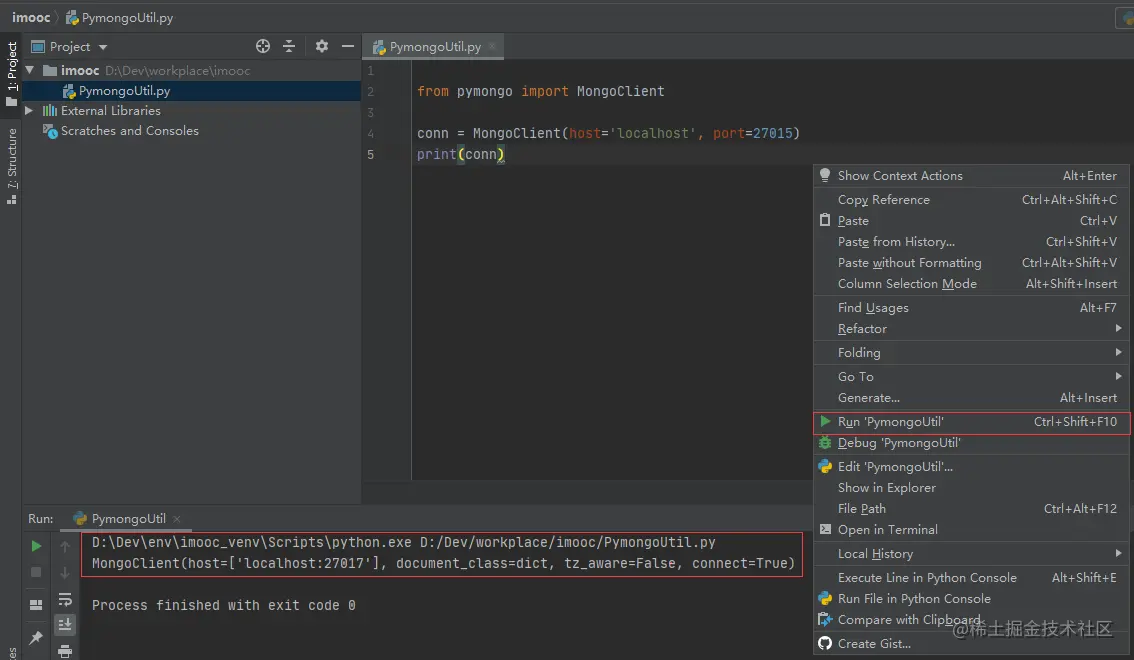
Task: Collapse the imooc project folder
Action: pyautogui.click(x=30, y=70)
